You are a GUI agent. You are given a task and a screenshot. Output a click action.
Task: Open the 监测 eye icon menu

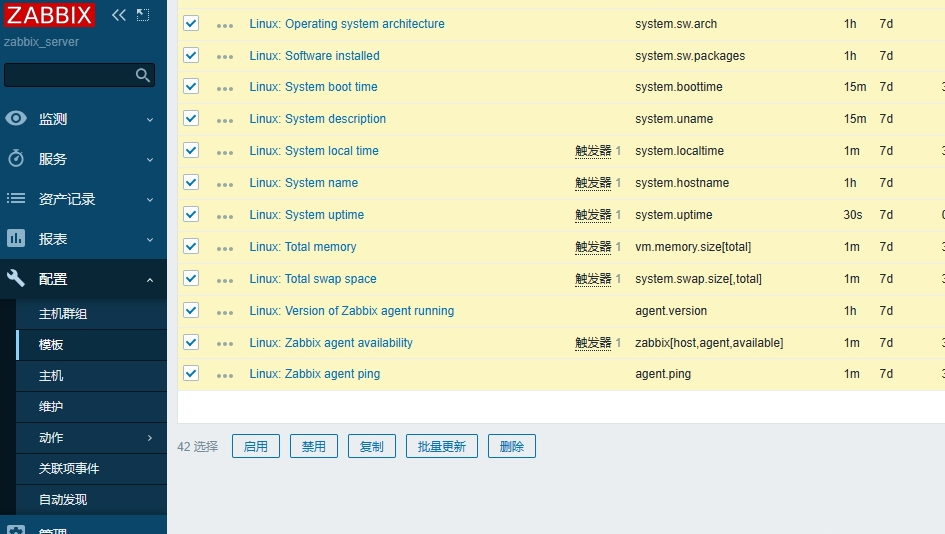pos(16,119)
